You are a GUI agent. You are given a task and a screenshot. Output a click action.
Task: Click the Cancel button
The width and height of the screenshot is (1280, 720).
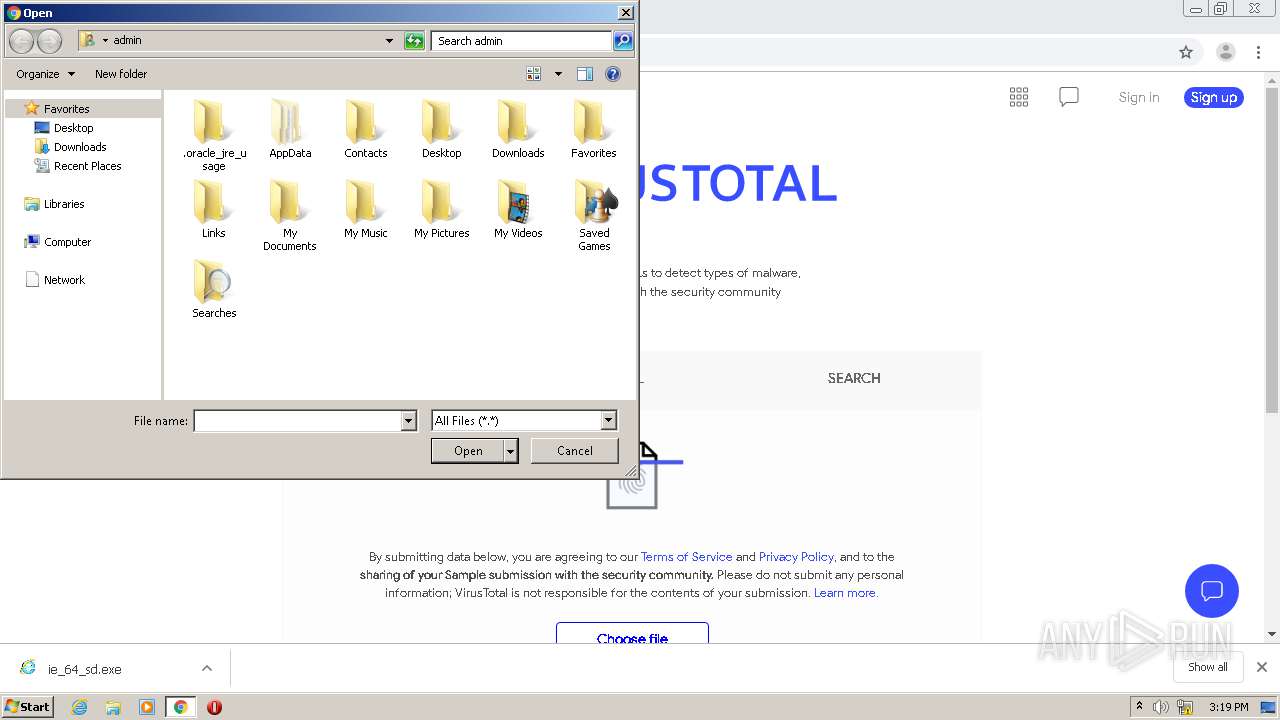pyautogui.click(x=575, y=451)
